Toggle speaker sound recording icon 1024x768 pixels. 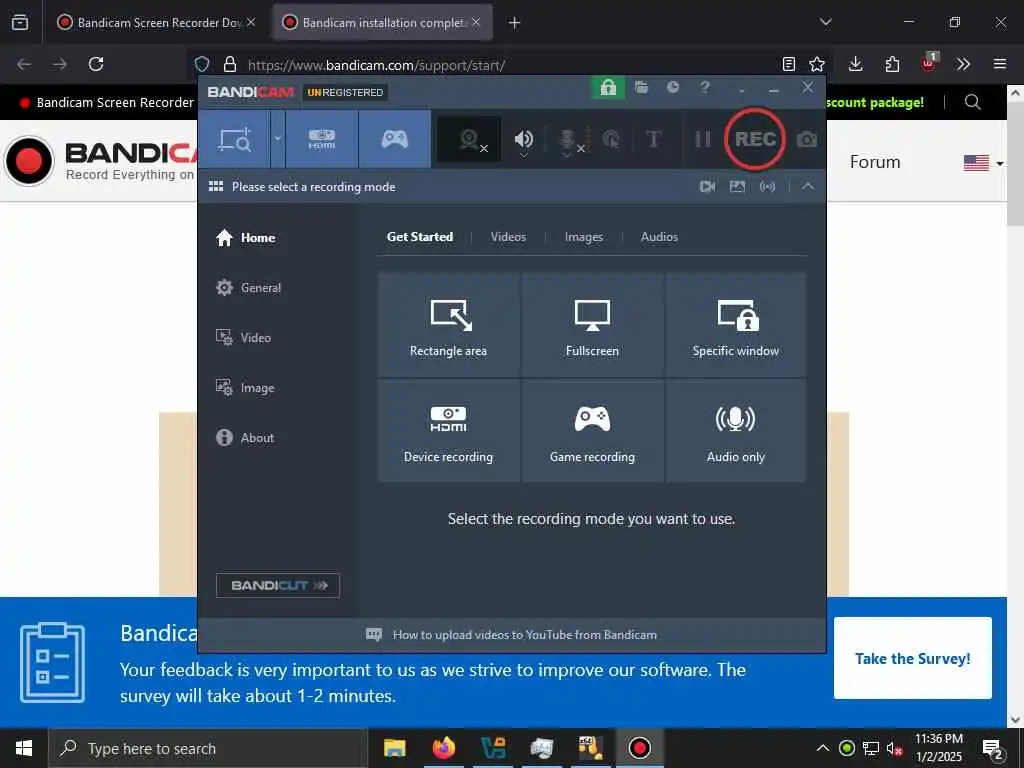[523, 139]
